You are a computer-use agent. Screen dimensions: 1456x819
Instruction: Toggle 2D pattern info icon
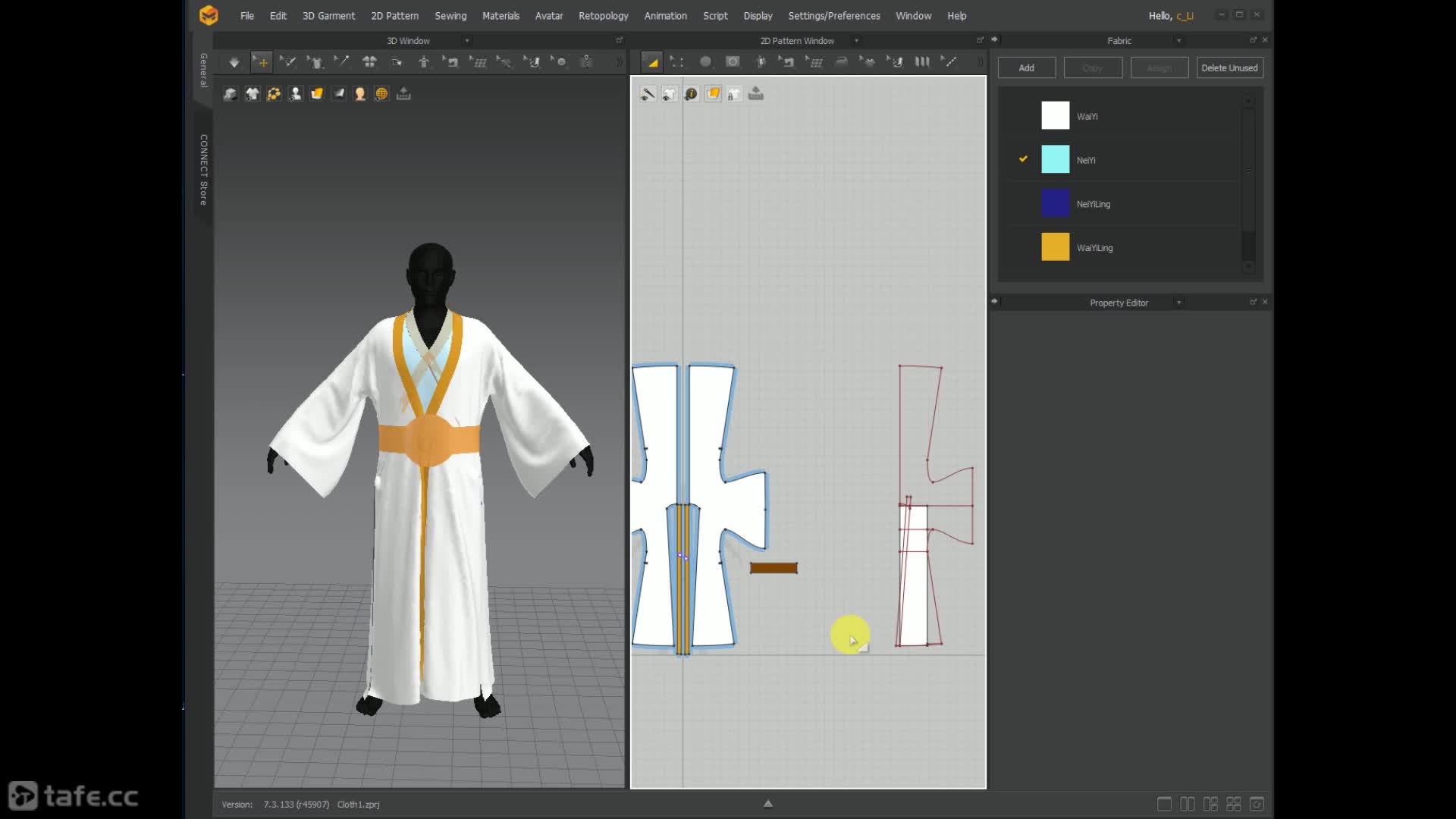click(691, 94)
